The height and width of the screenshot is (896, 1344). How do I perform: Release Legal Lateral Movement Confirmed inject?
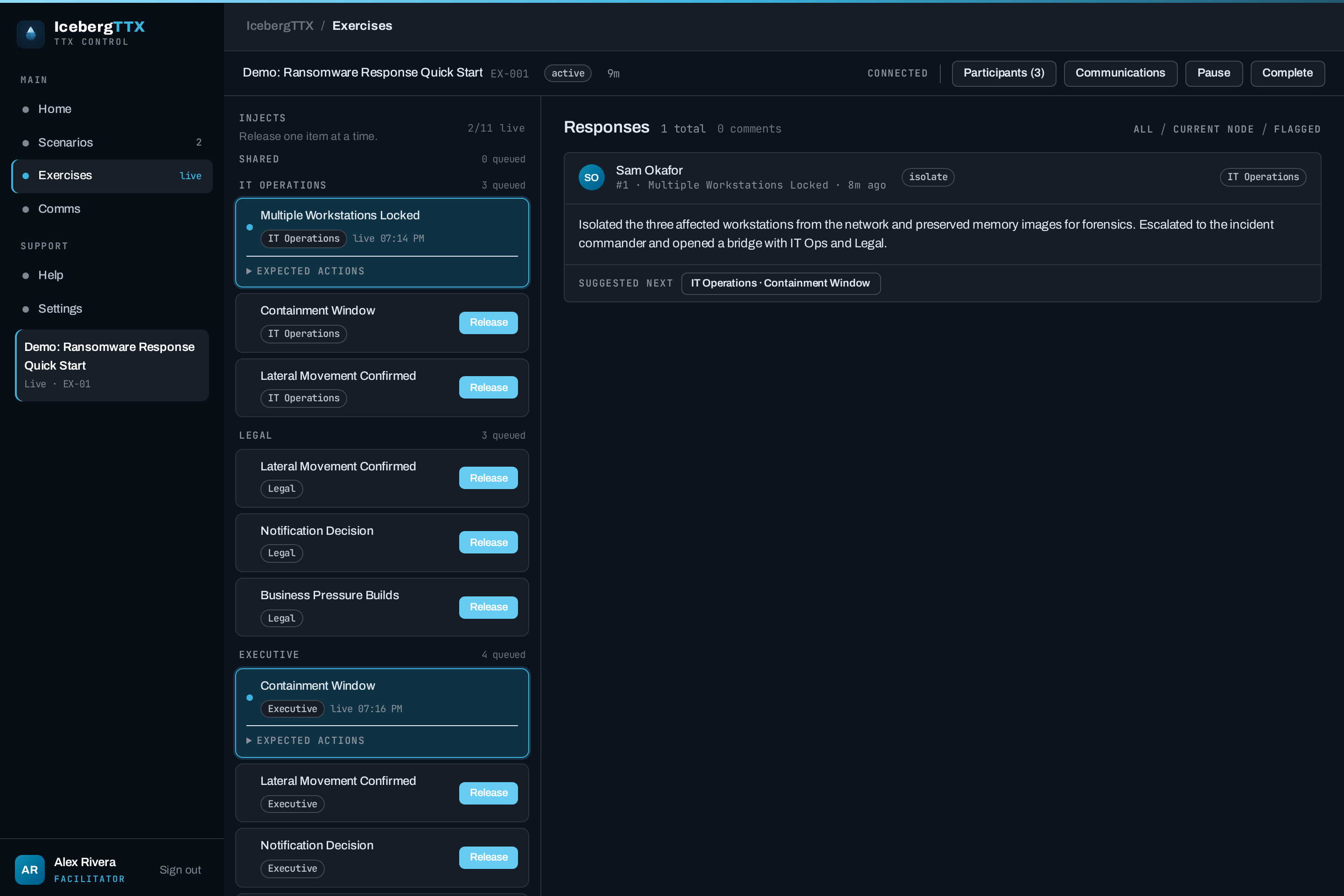tap(489, 478)
